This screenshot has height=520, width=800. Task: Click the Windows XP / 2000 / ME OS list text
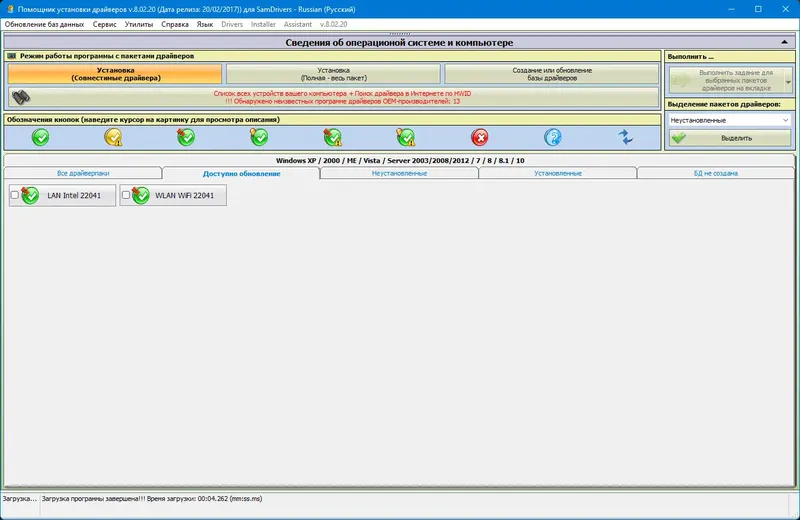[400, 160]
